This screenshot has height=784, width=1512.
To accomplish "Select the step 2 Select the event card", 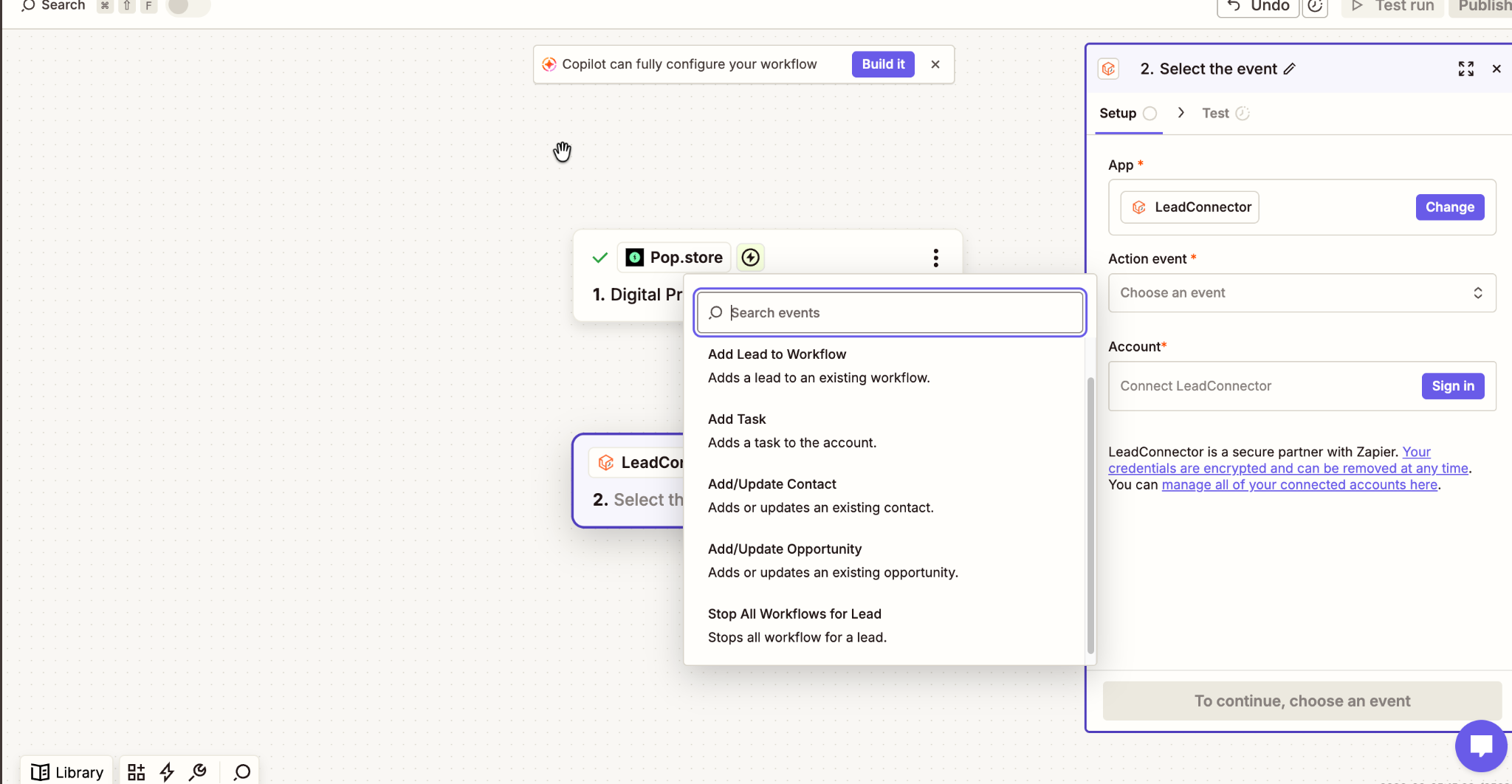I will (629, 481).
